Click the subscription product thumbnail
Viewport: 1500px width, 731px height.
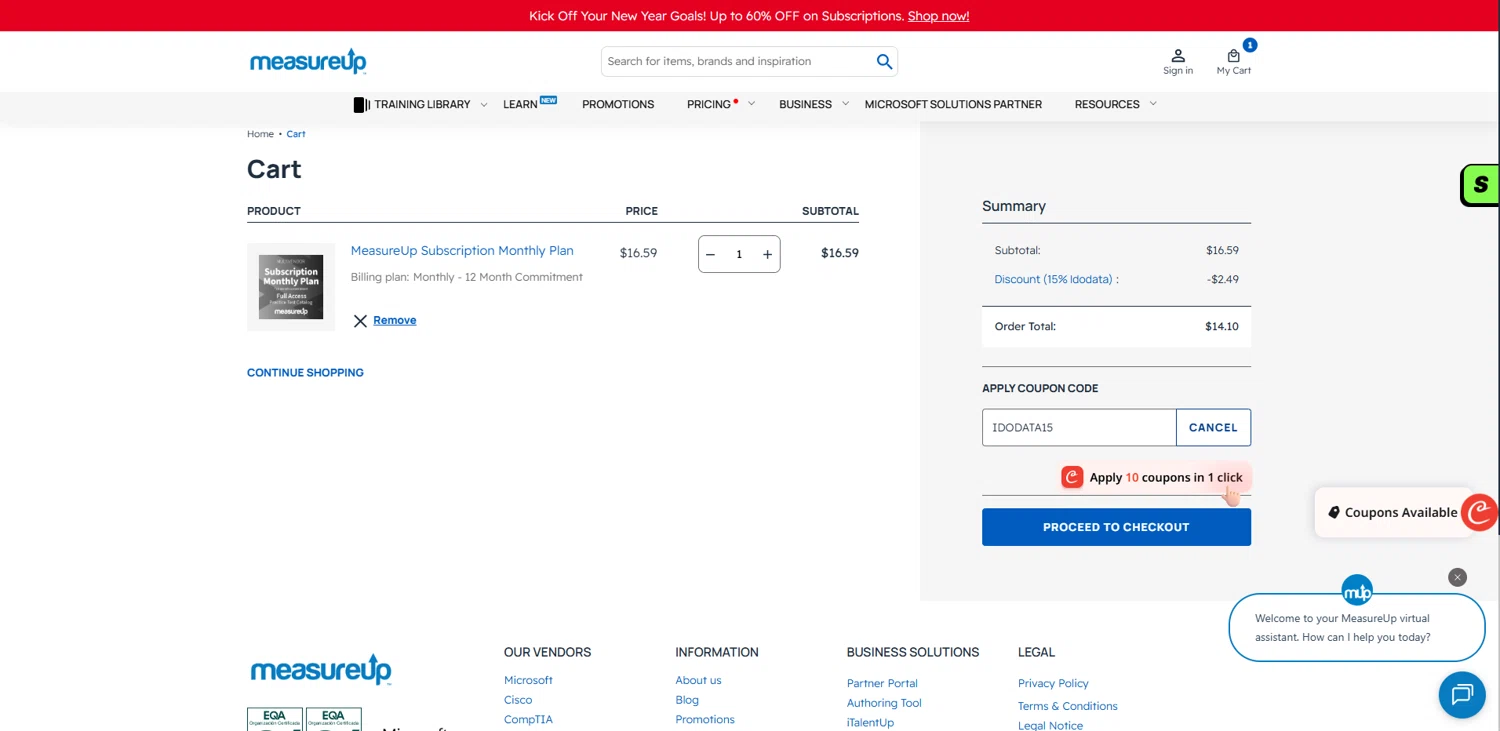pyautogui.click(x=291, y=287)
